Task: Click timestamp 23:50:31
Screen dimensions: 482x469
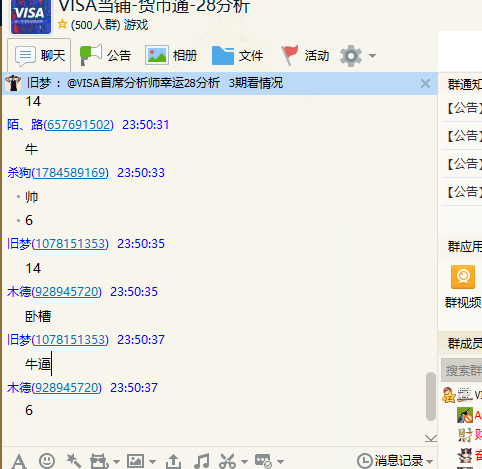Action: pos(146,125)
